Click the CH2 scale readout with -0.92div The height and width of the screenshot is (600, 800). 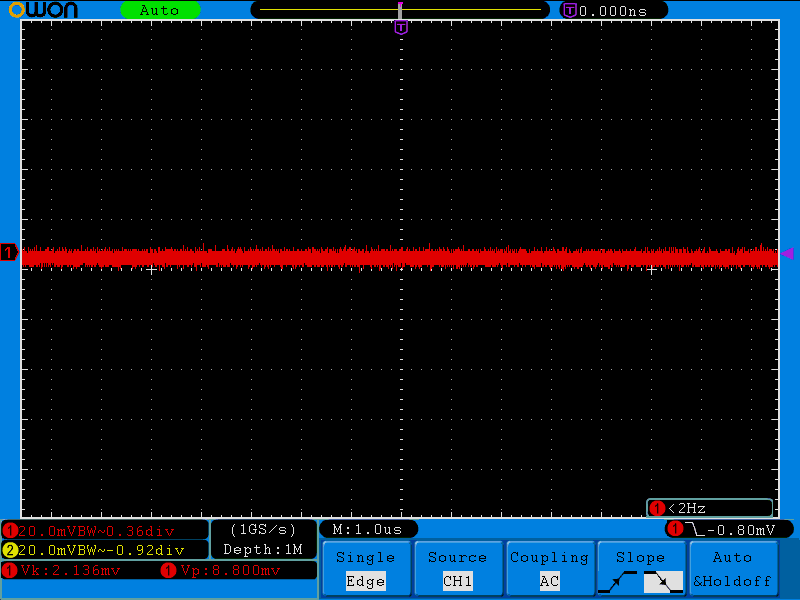coord(105,550)
